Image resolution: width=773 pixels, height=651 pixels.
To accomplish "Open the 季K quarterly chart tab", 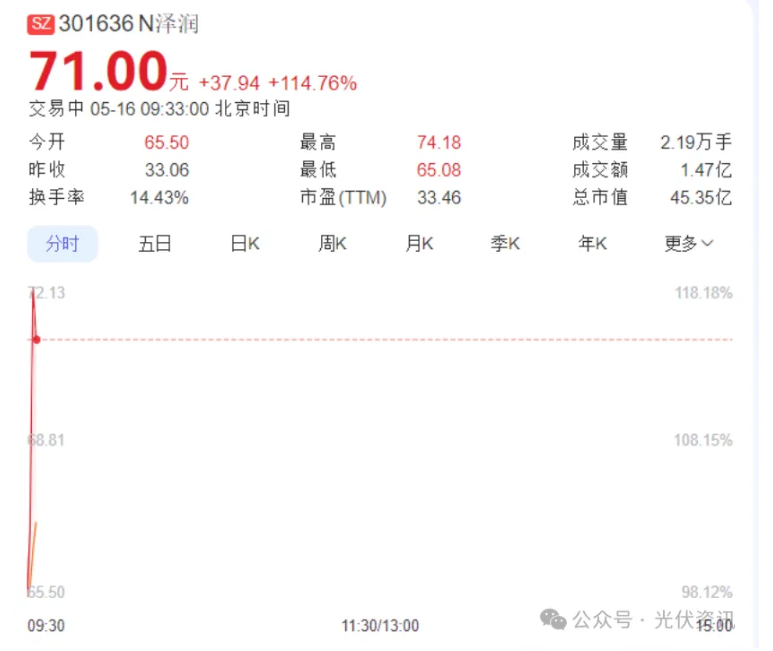I will [505, 244].
